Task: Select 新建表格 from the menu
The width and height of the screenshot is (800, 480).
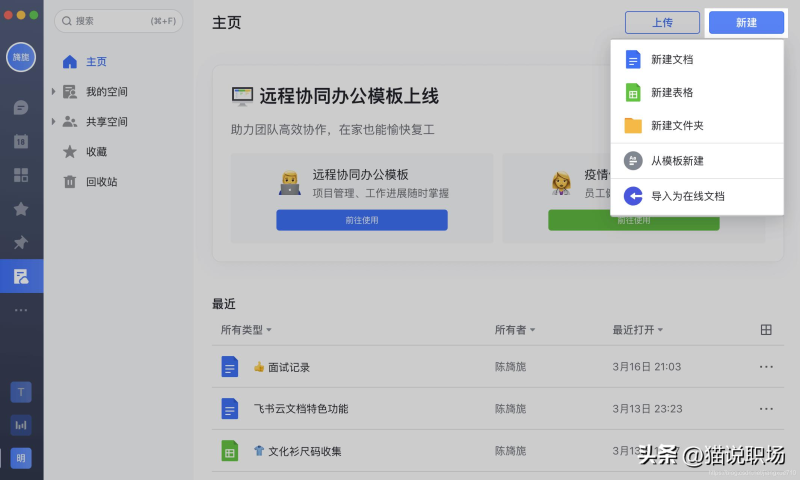Action: click(x=672, y=93)
